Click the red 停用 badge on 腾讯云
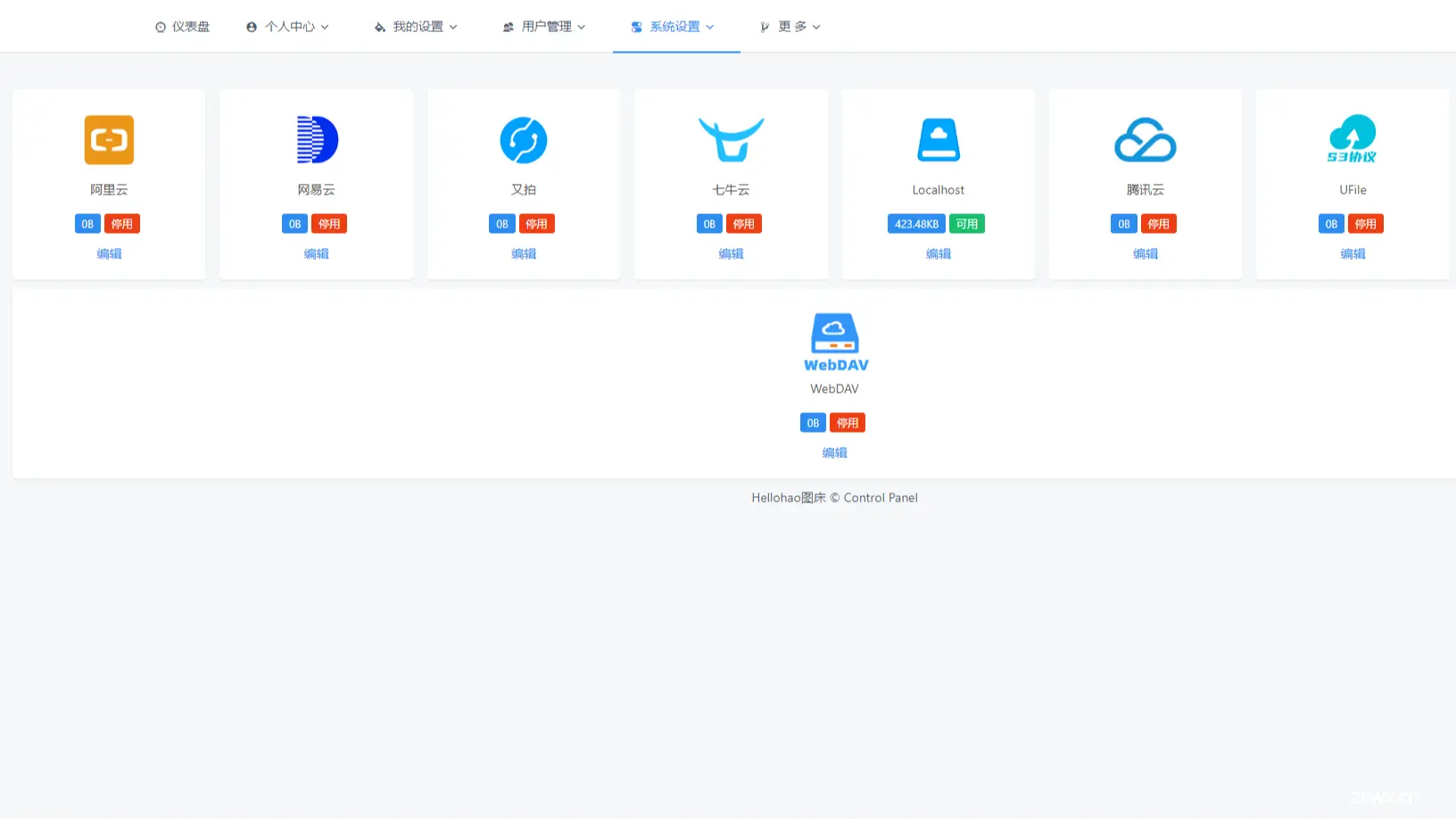Viewport: 1456px width, 820px height. point(1159,224)
